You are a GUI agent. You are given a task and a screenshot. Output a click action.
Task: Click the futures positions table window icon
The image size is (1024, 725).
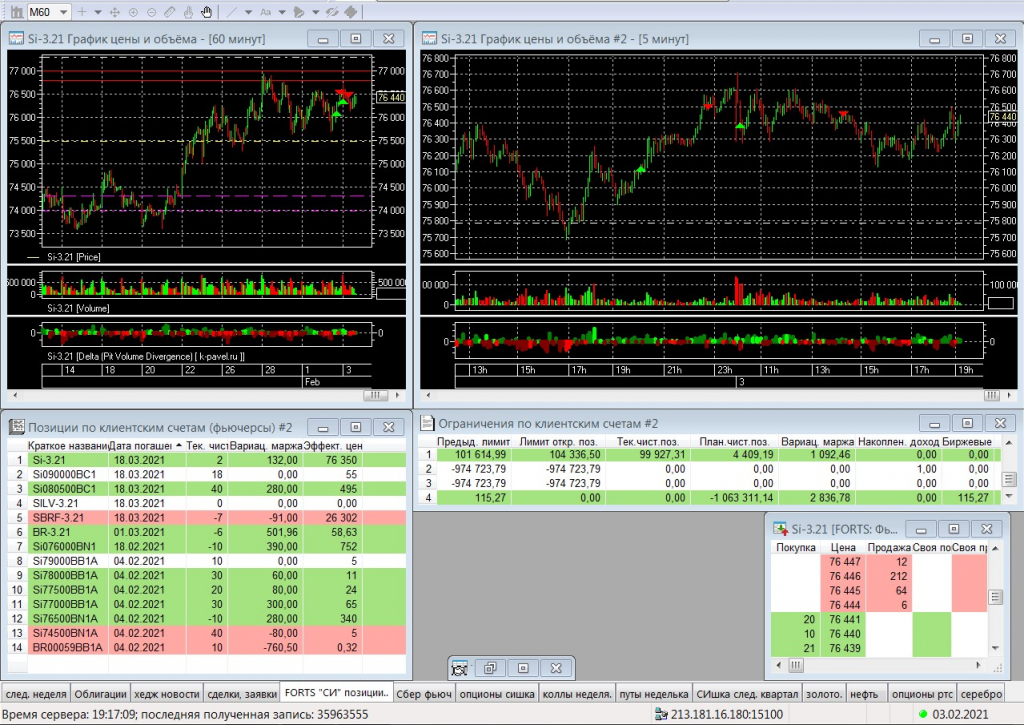click(16, 427)
